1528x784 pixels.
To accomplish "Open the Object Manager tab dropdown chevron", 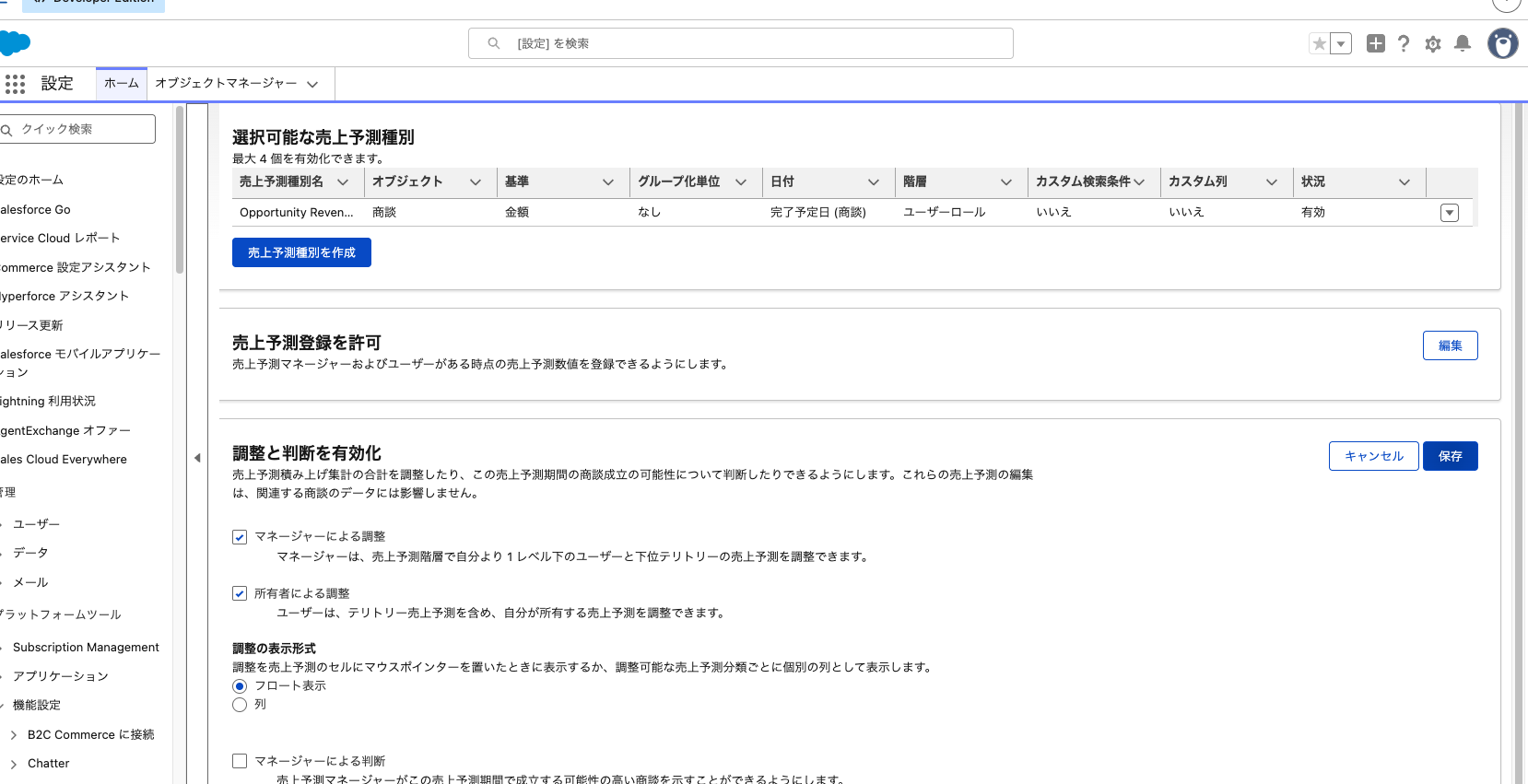I will point(312,84).
